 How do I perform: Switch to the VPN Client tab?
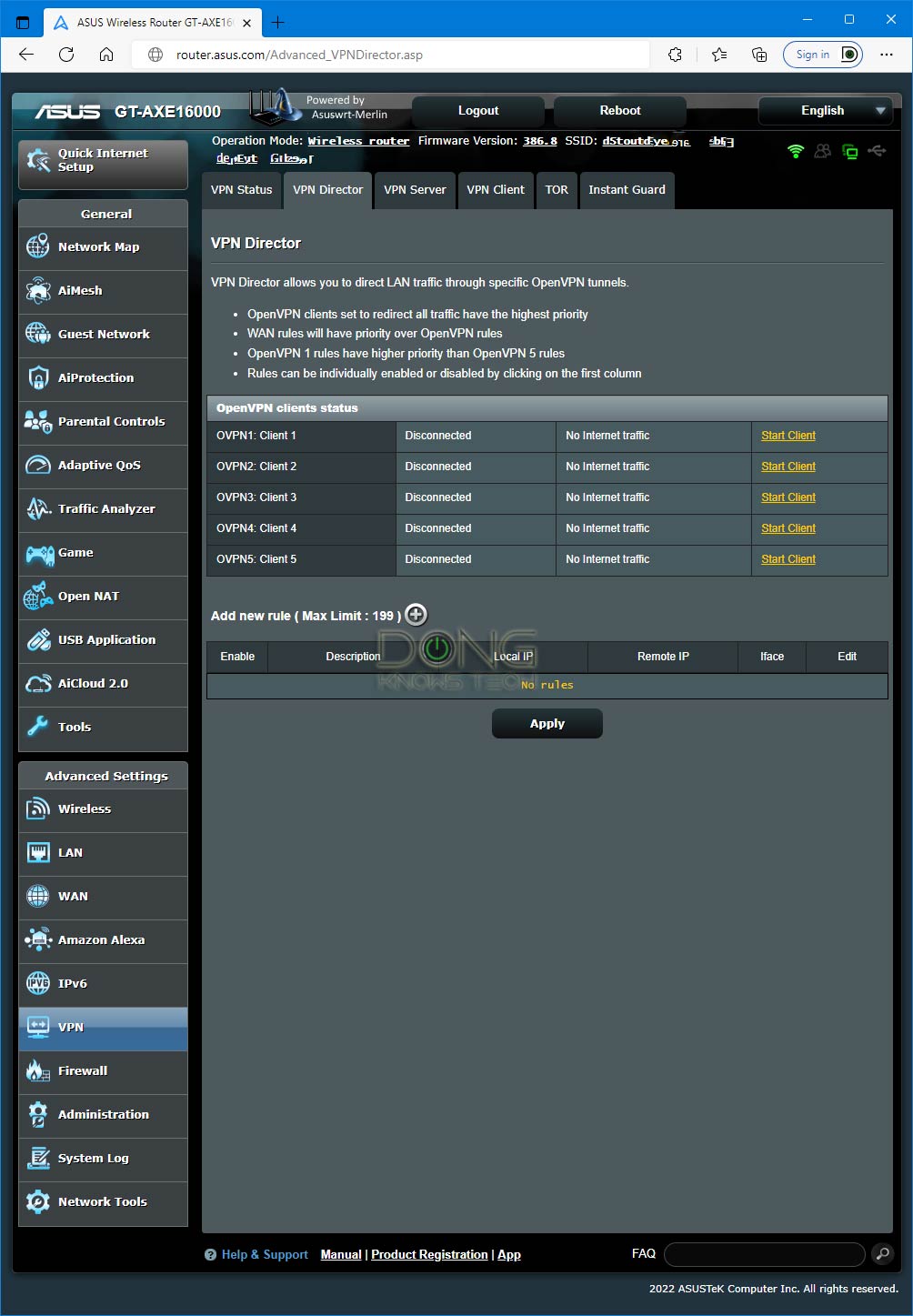(x=496, y=190)
